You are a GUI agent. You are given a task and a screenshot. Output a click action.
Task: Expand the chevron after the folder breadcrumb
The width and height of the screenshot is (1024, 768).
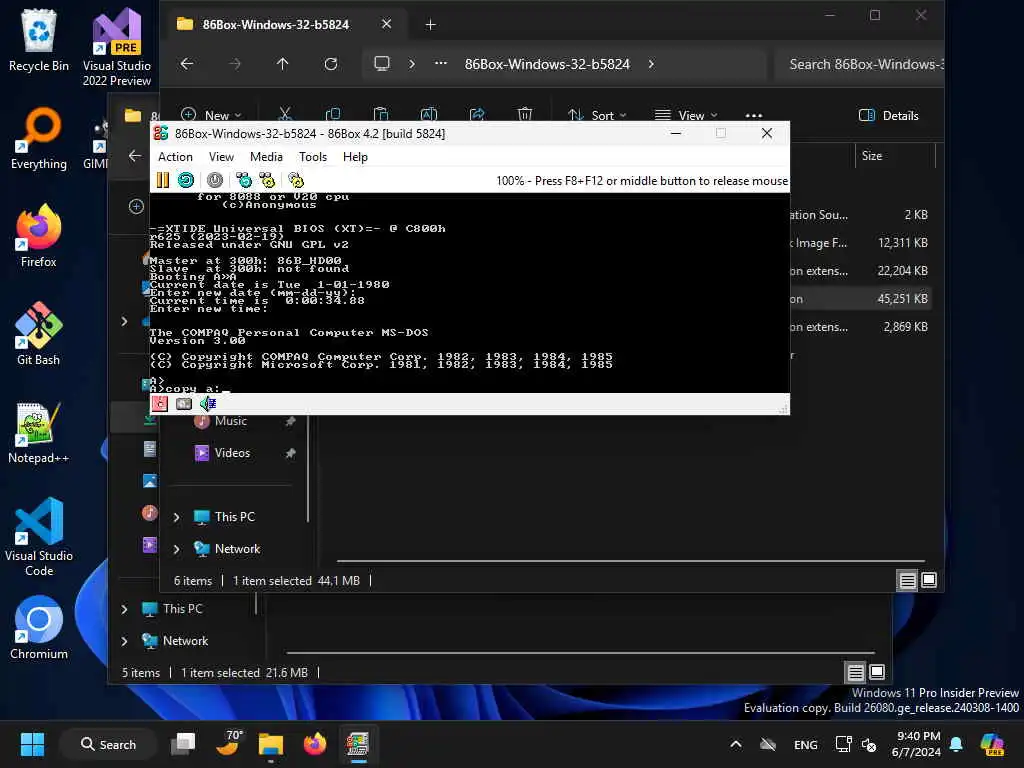[651, 64]
